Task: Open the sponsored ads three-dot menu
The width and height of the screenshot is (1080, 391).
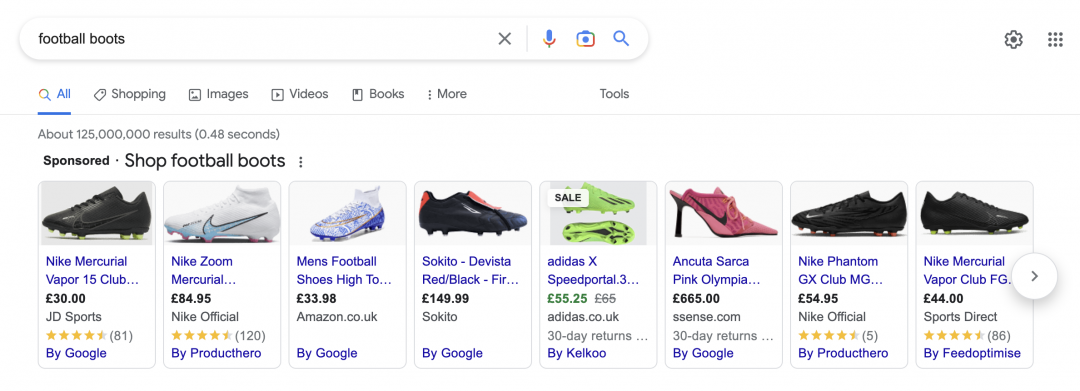Action: [300, 162]
